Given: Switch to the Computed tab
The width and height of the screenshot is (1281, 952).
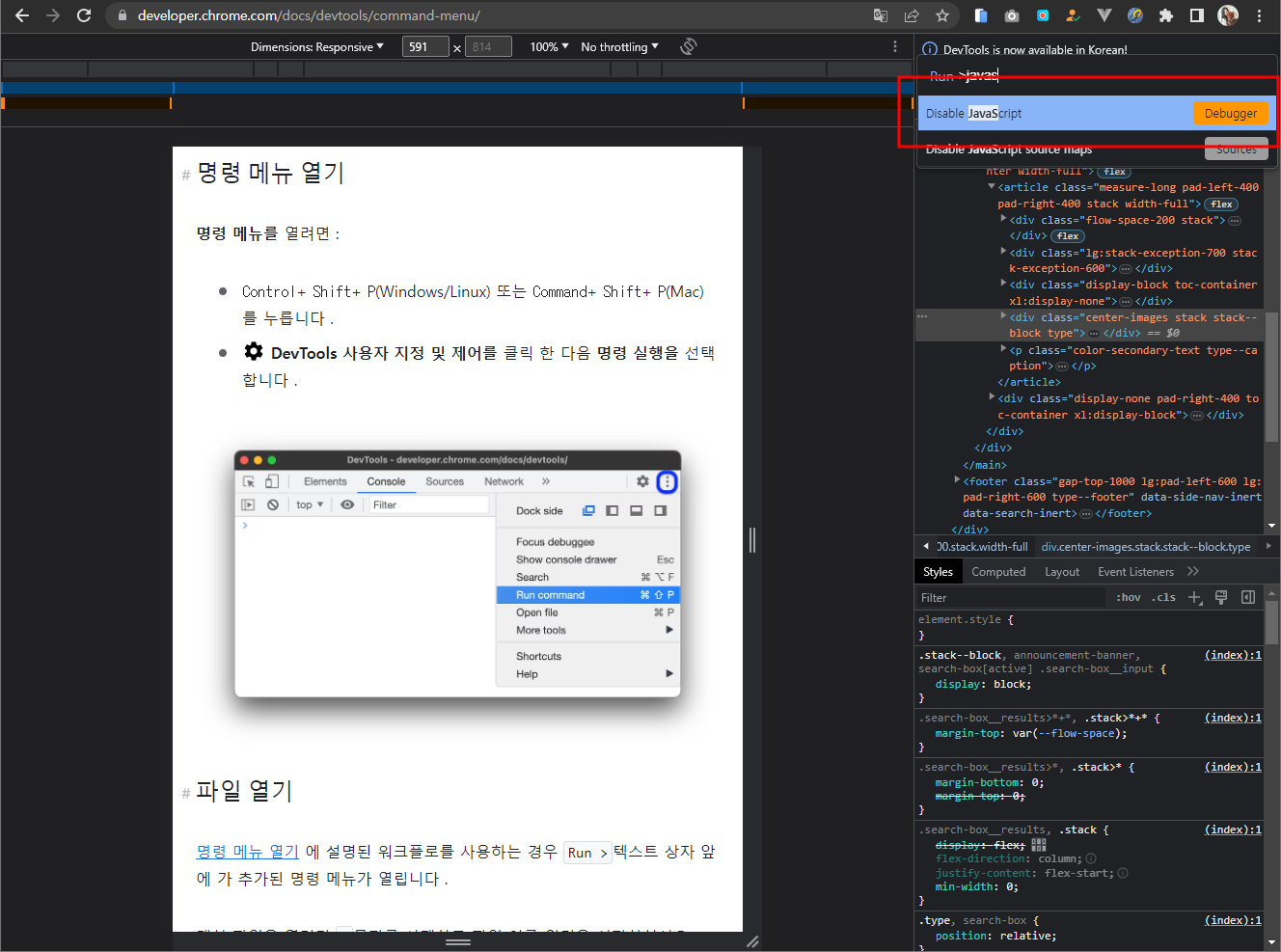Looking at the screenshot, I should [x=998, y=572].
